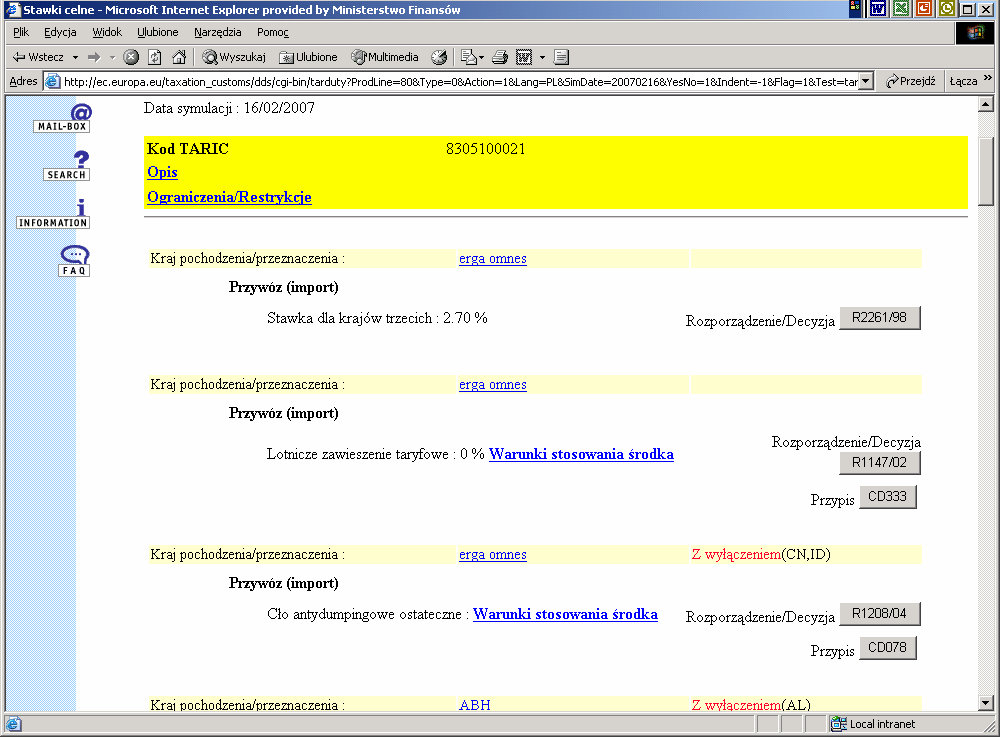The width and height of the screenshot is (1000, 737).
Task: Open the Forward history dropdown arrow
Action: (x=112, y=57)
